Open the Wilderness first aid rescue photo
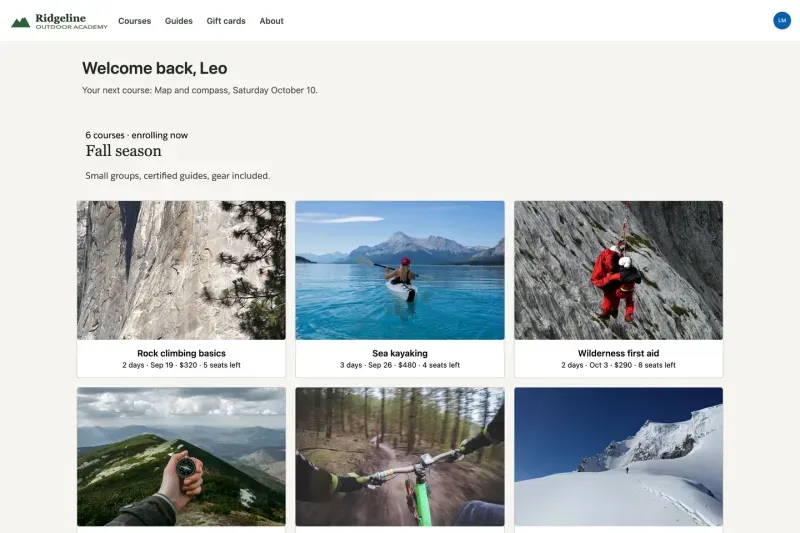 point(618,270)
